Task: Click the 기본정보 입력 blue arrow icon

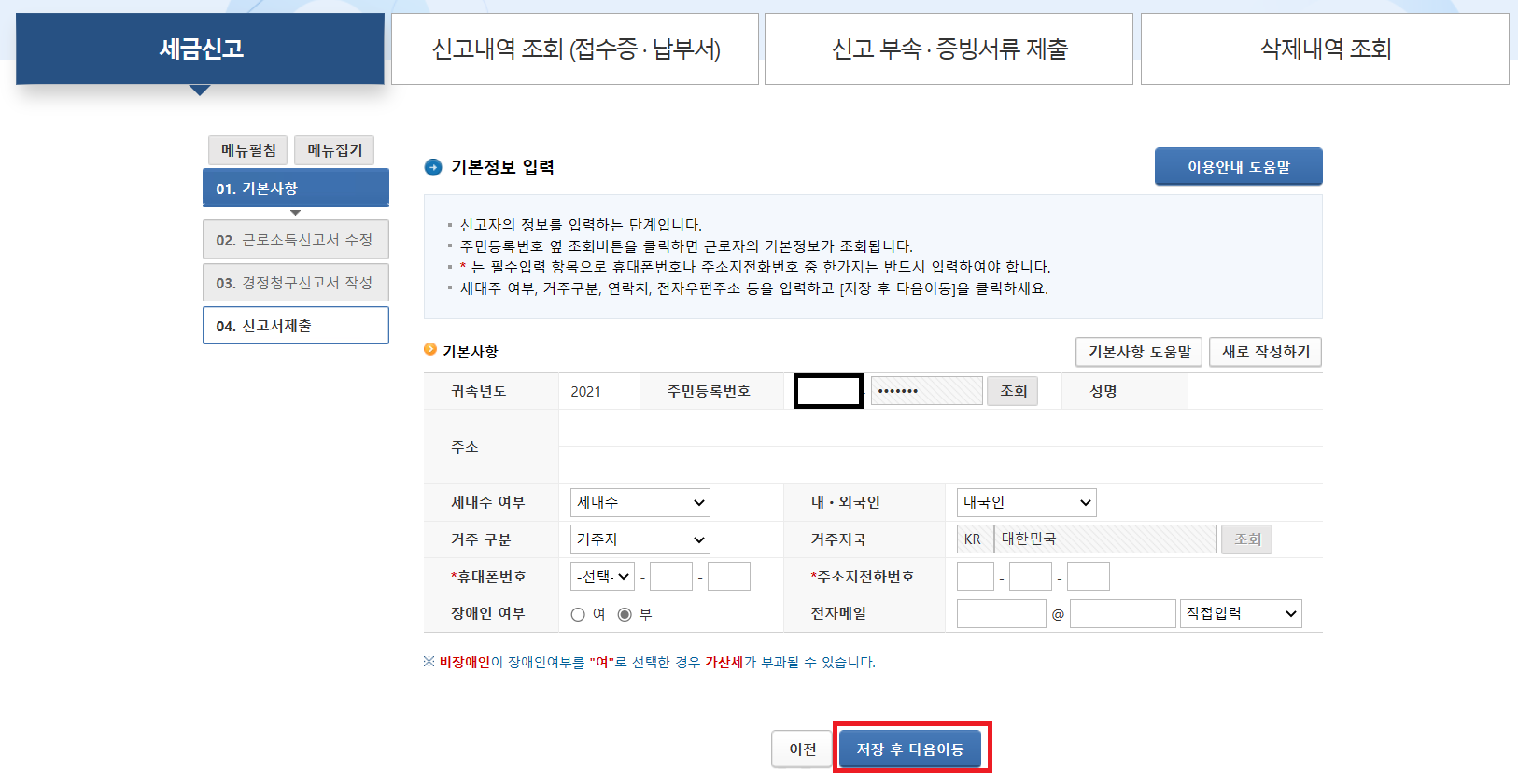Action: coord(433,167)
